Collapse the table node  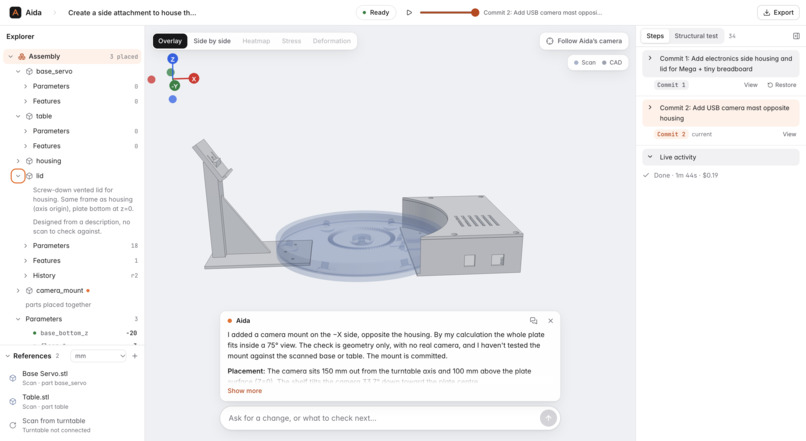point(18,116)
